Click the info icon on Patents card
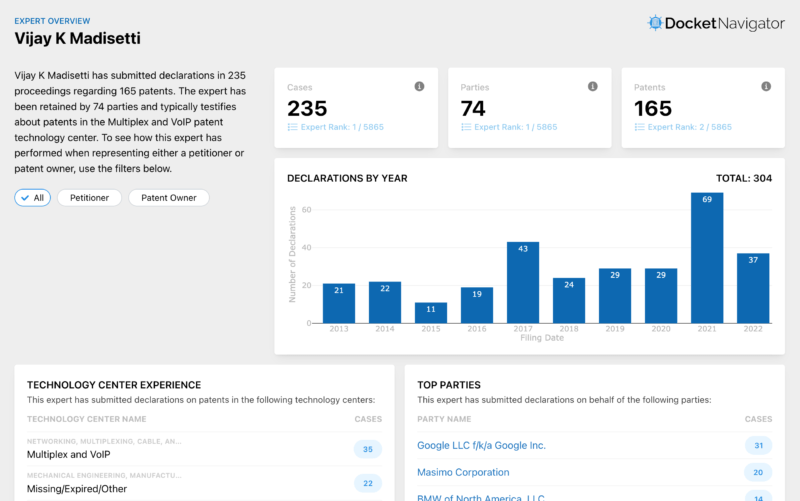Viewport: 800px width, 501px height. (x=767, y=87)
